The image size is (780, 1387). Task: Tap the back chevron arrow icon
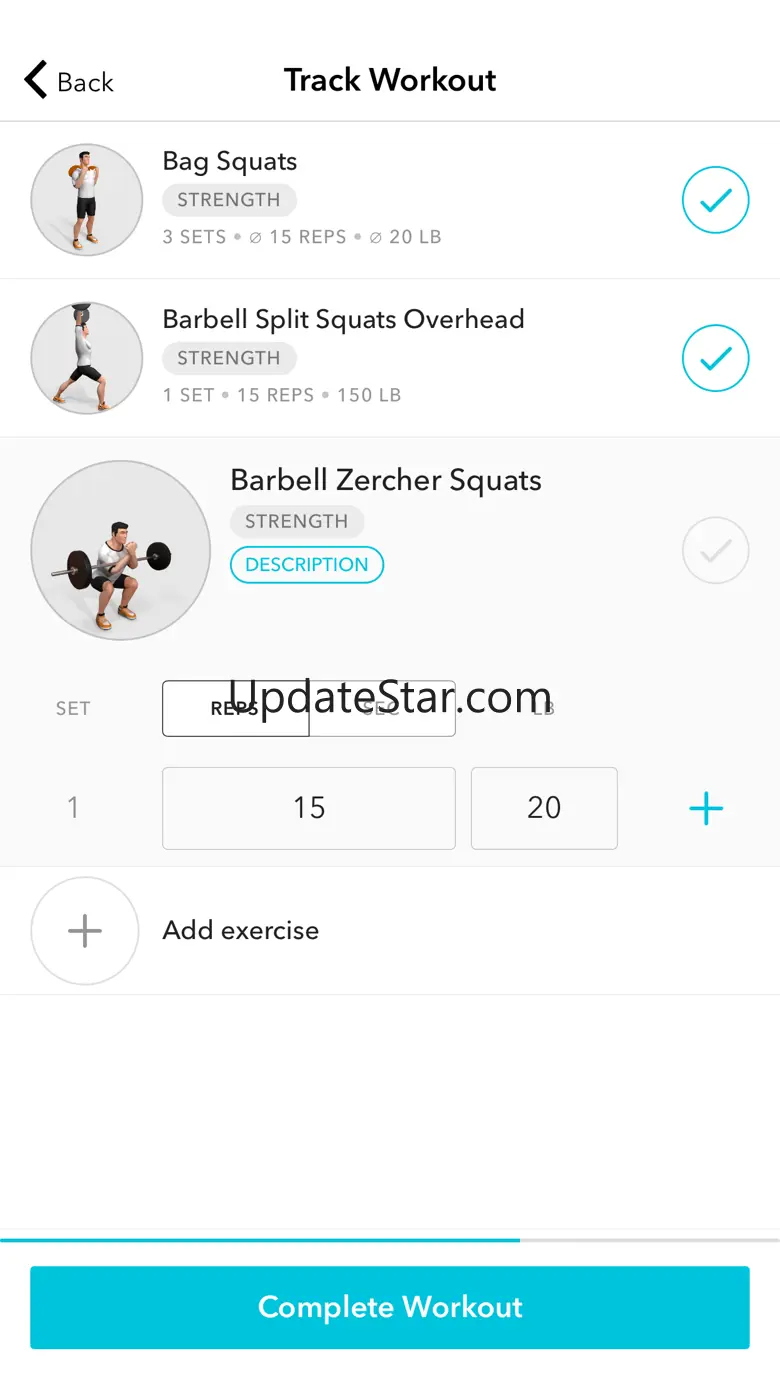[x=36, y=80]
